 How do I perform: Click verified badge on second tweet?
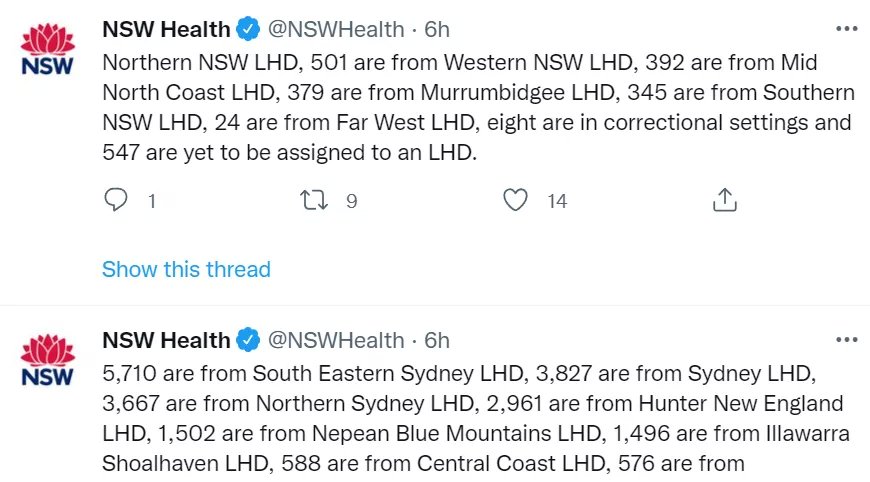248,340
